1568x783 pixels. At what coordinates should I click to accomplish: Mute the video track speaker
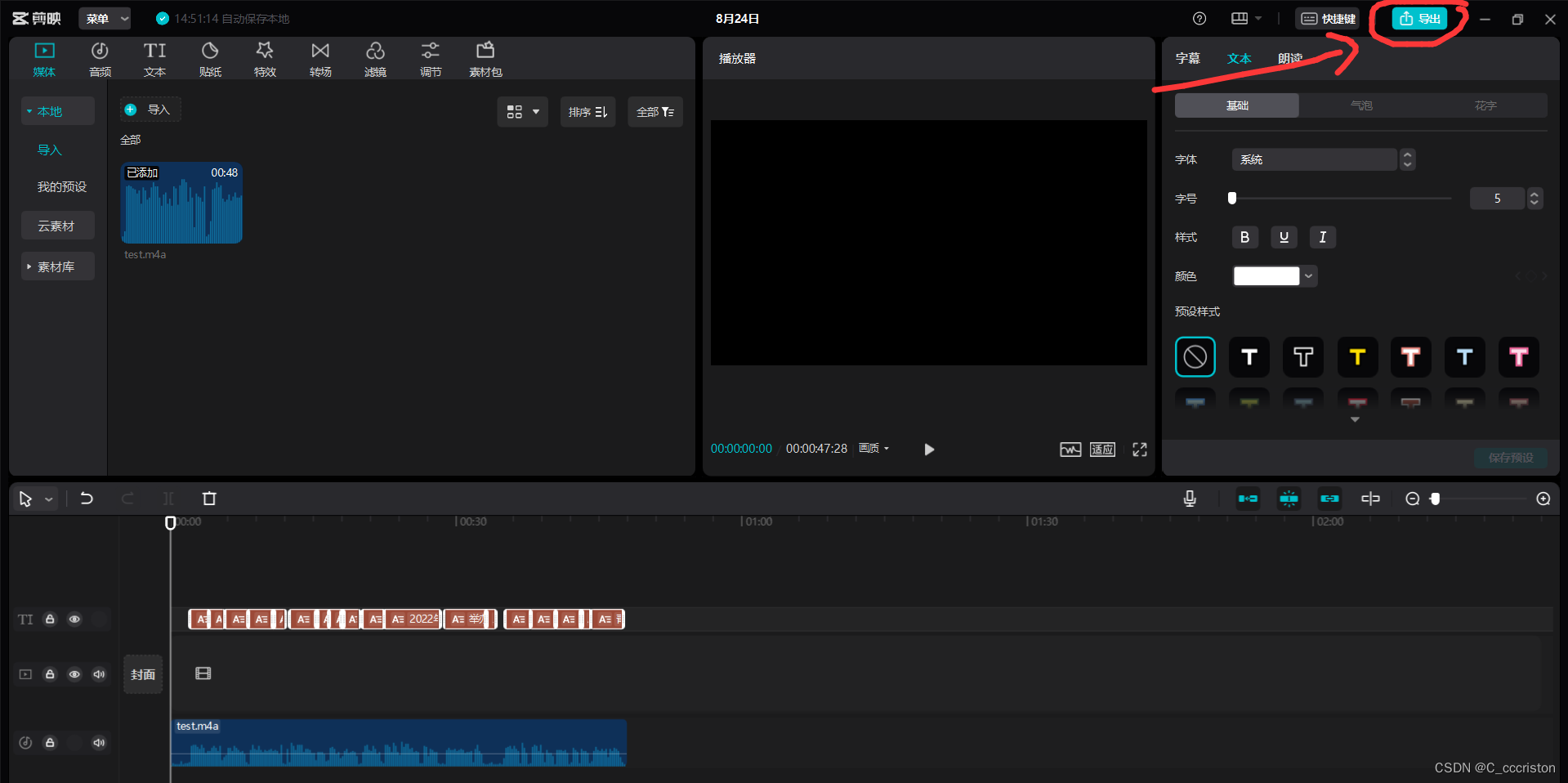pyautogui.click(x=99, y=674)
